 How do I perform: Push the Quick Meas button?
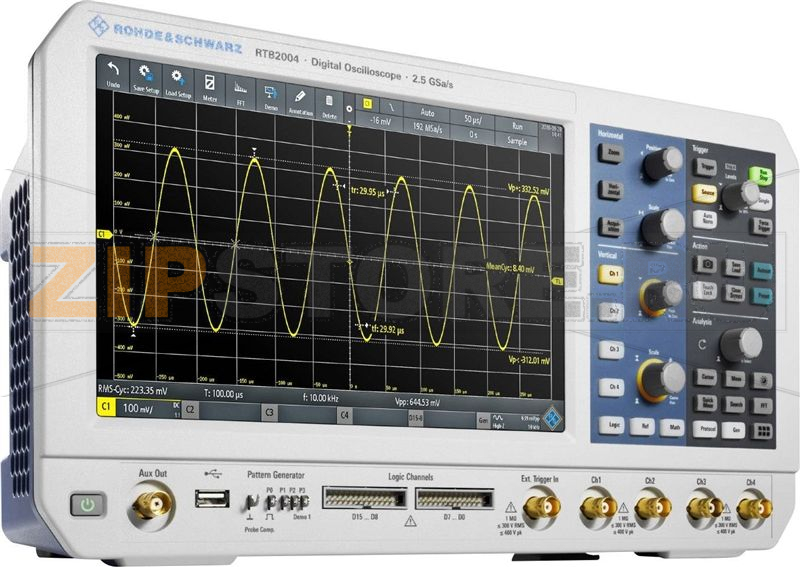click(x=707, y=403)
